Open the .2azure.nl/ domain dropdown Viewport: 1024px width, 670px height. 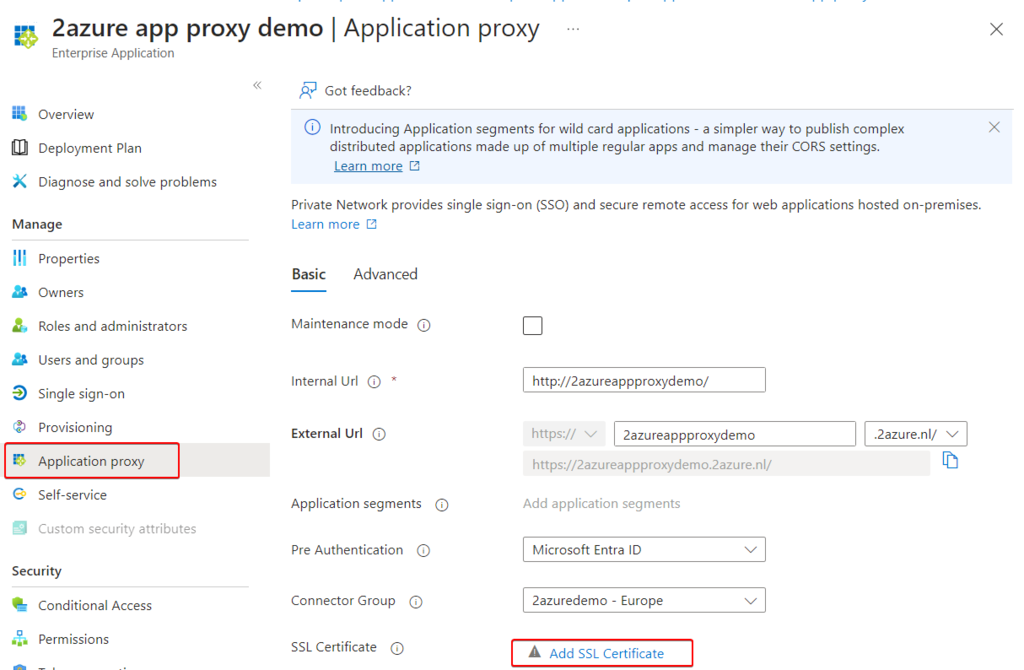(x=916, y=434)
